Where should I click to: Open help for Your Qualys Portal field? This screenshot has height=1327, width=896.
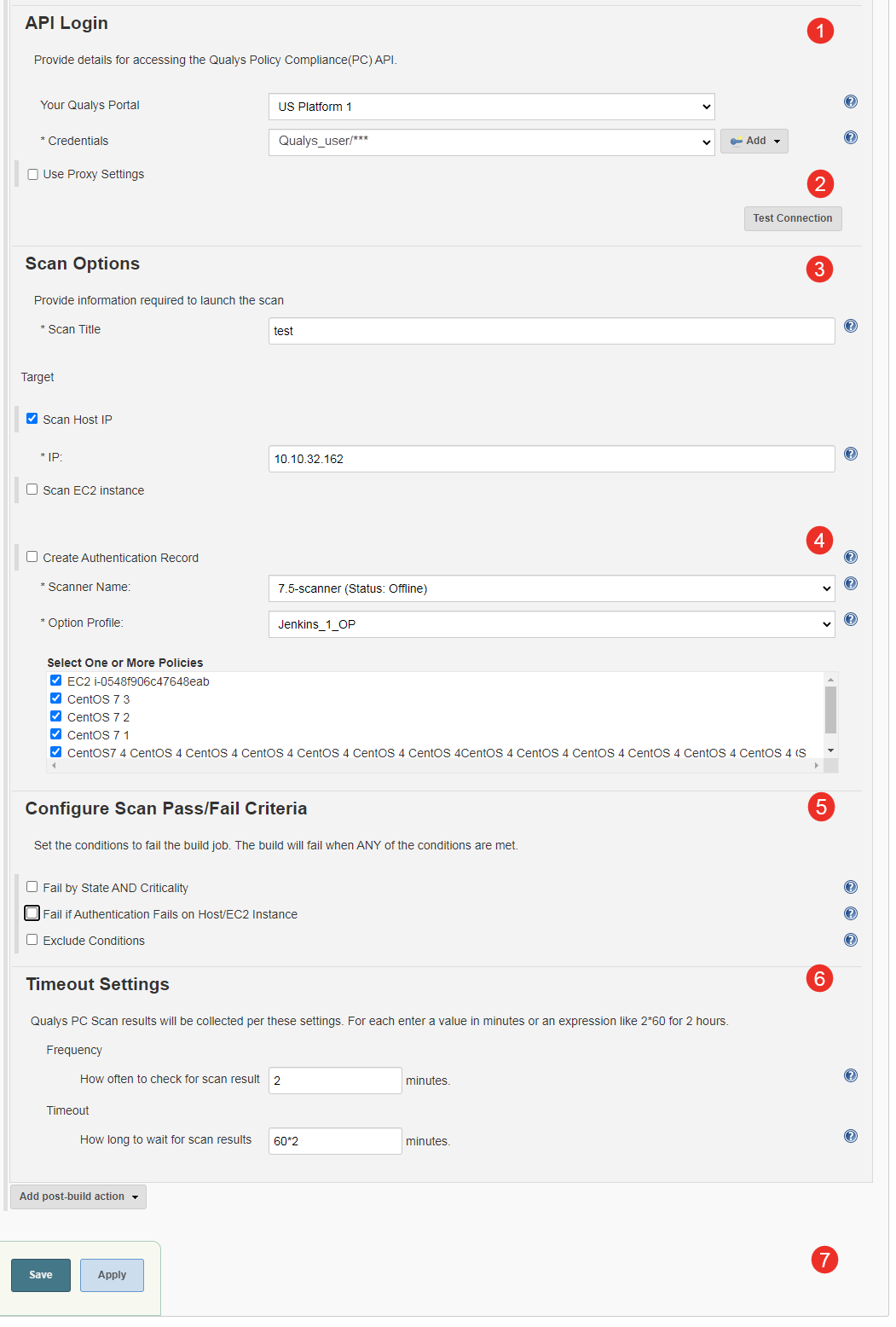click(850, 101)
